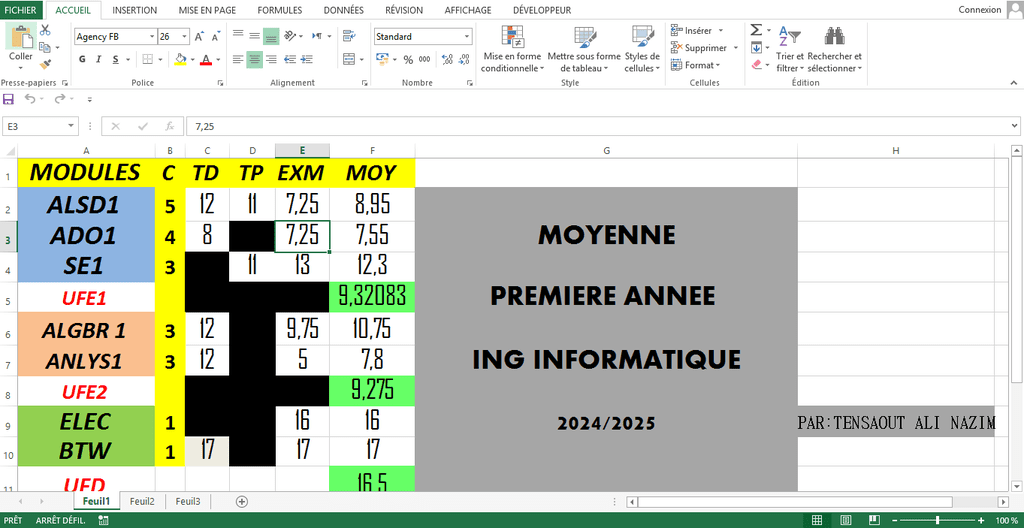Image resolution: width=1024 pixels, height=528 pixels.
Task: Click the Copy icon
Action: click(x=44, y=47)
